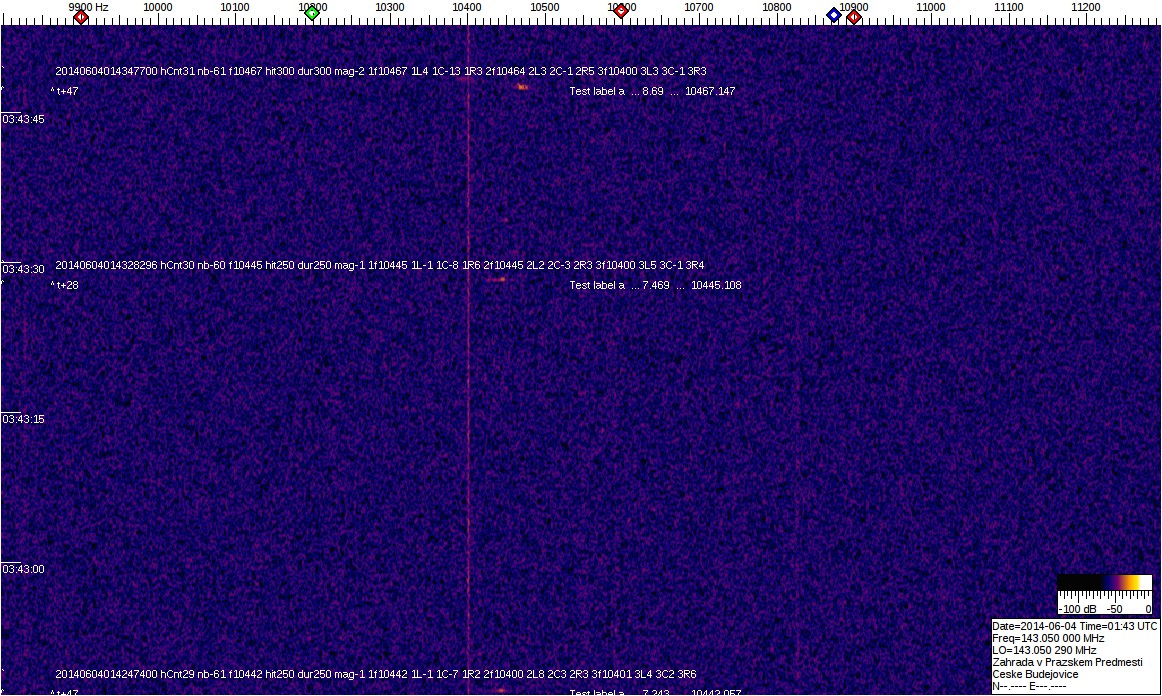Select the blue diamond frequency marker

(833, 15)
